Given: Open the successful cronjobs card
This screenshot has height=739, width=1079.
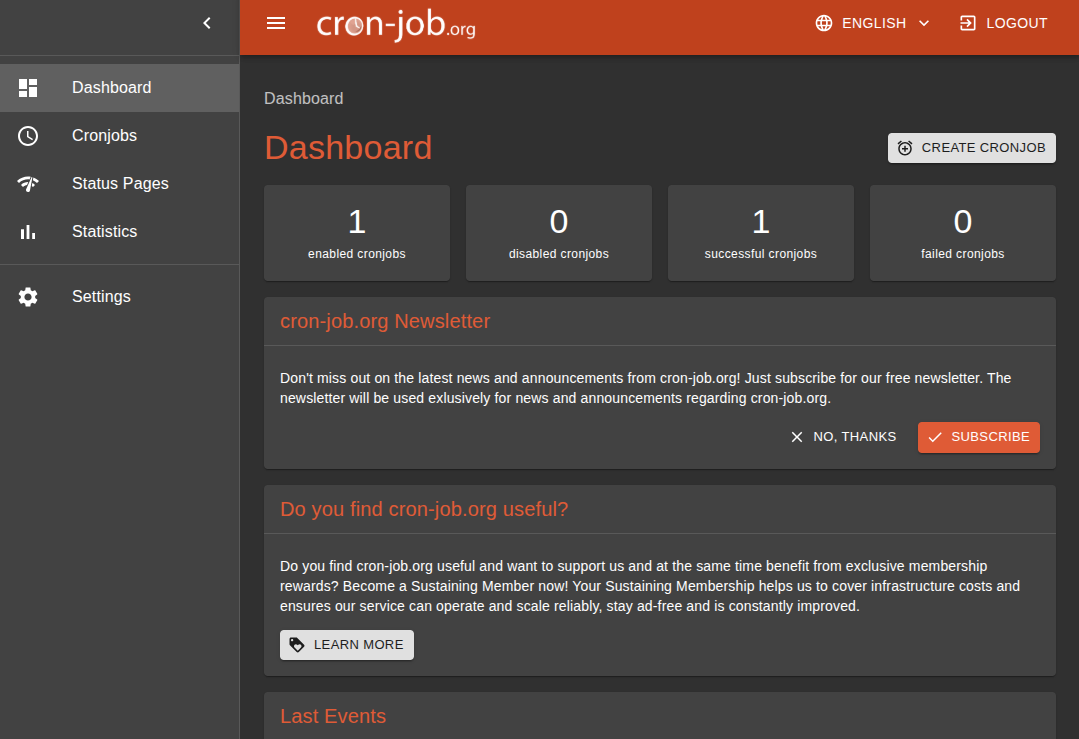Looking at the screenshot, I should pos(760,233).
